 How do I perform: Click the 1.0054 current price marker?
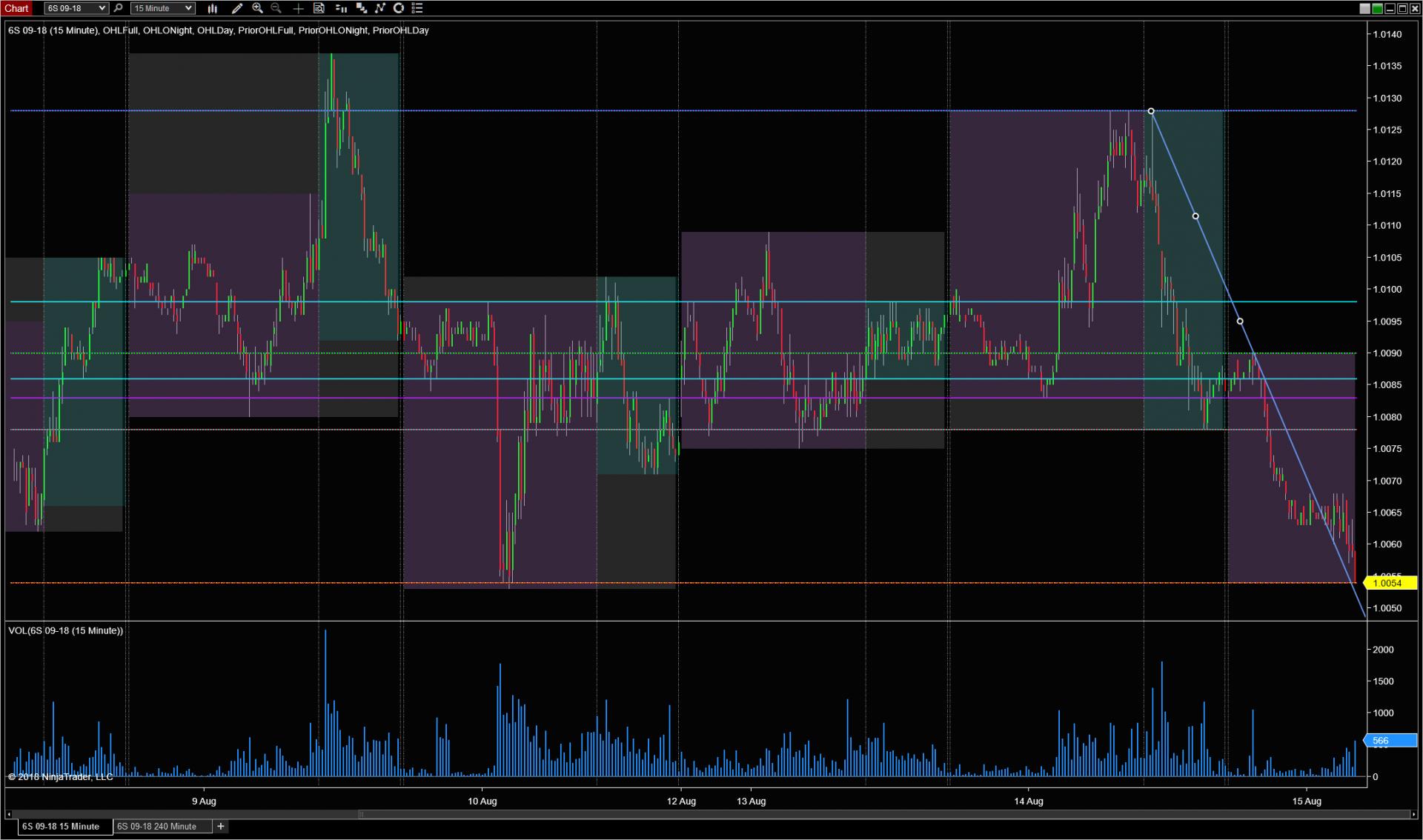coord(1390,583)
